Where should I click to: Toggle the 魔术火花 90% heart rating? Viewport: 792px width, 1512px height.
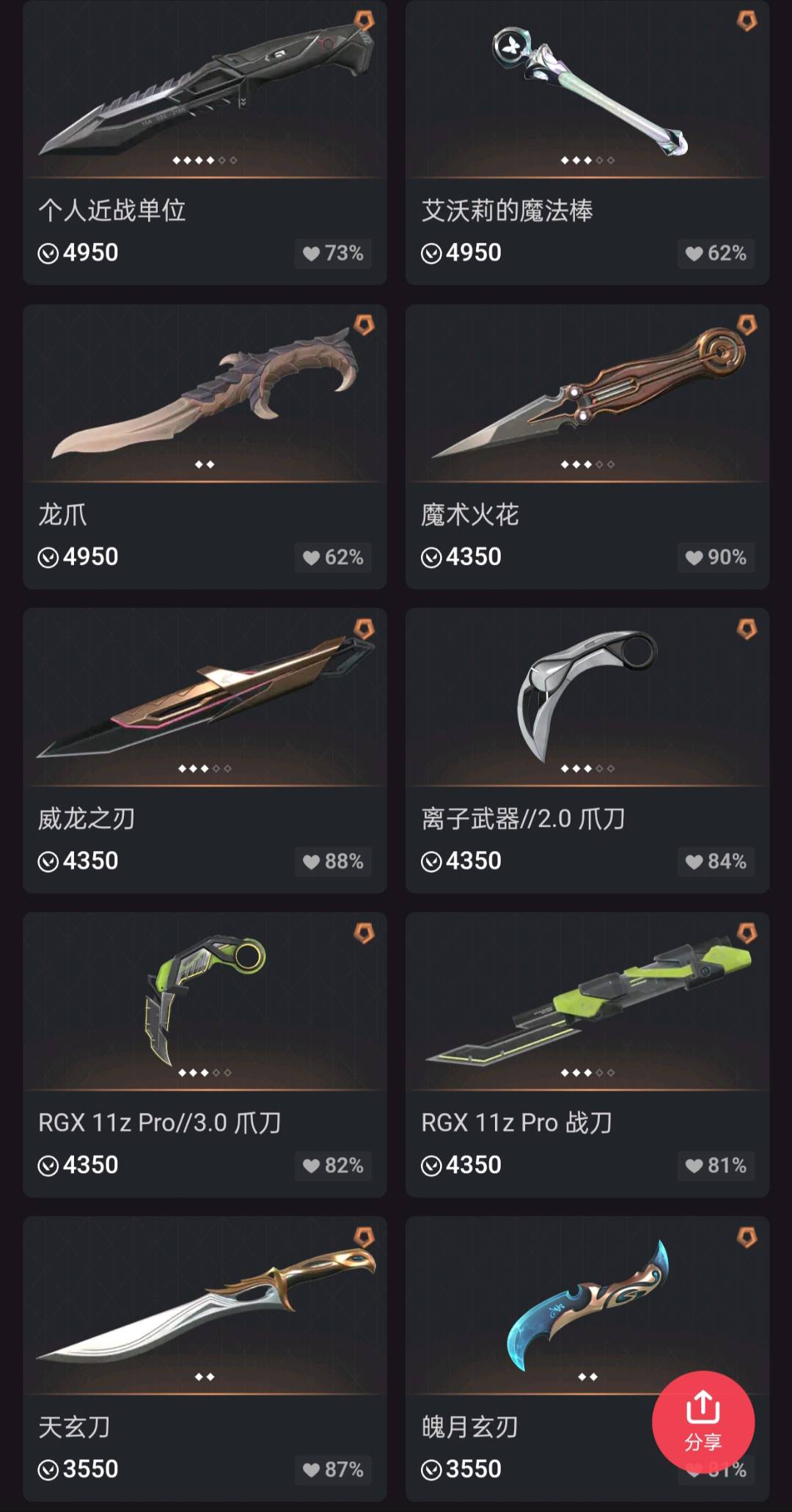point(716,558)
